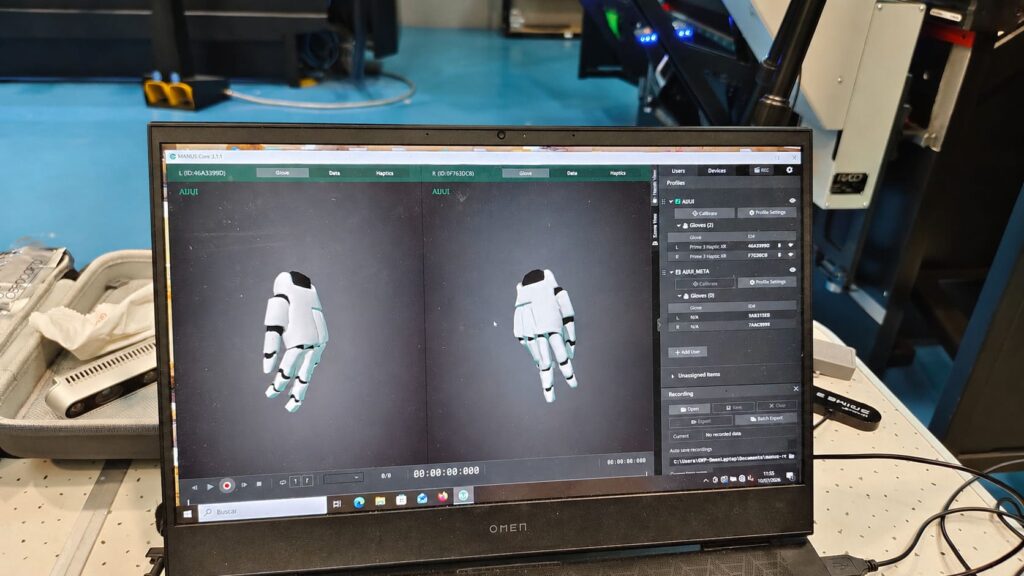This screenshot has height=576, width=1024.
Task: Click the Save recording button
Action: (733, 408)
